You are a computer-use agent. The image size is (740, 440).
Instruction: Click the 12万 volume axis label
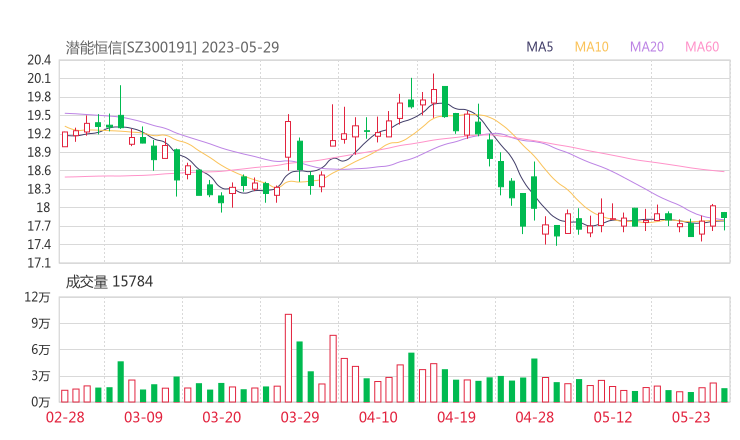click(x=38, y=297)
